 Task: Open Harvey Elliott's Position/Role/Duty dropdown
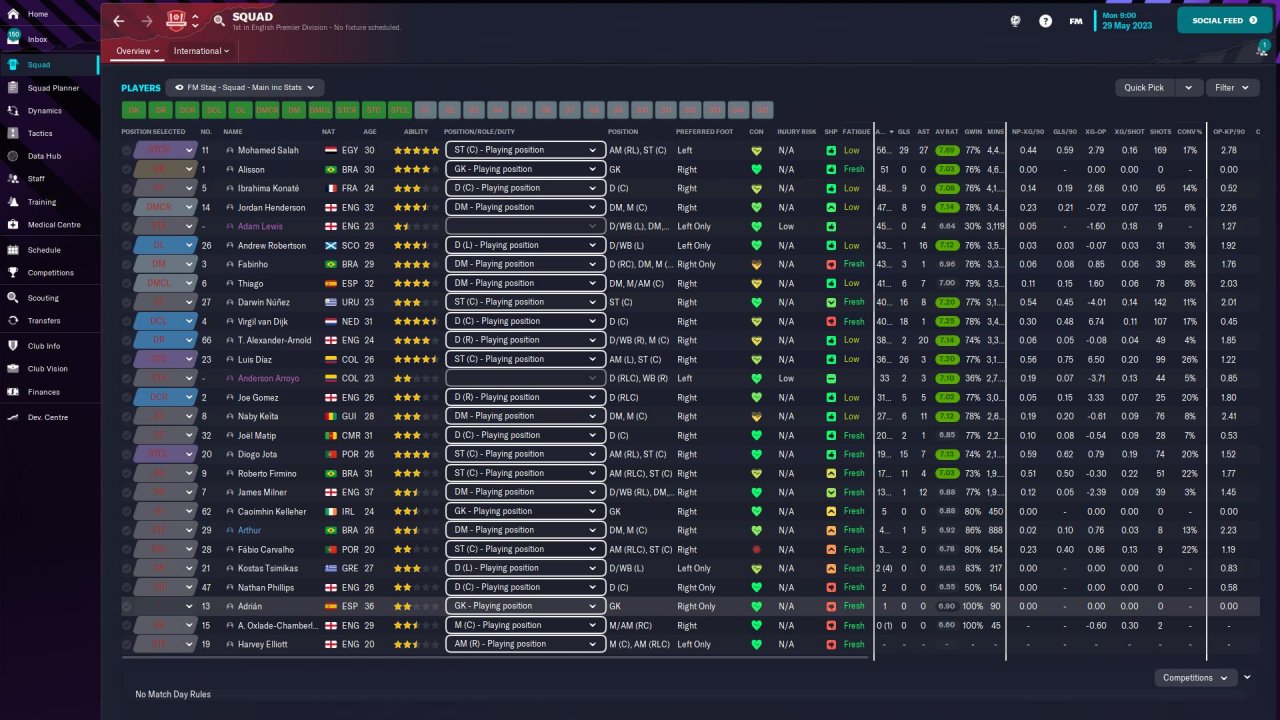[x=525, y=644]
